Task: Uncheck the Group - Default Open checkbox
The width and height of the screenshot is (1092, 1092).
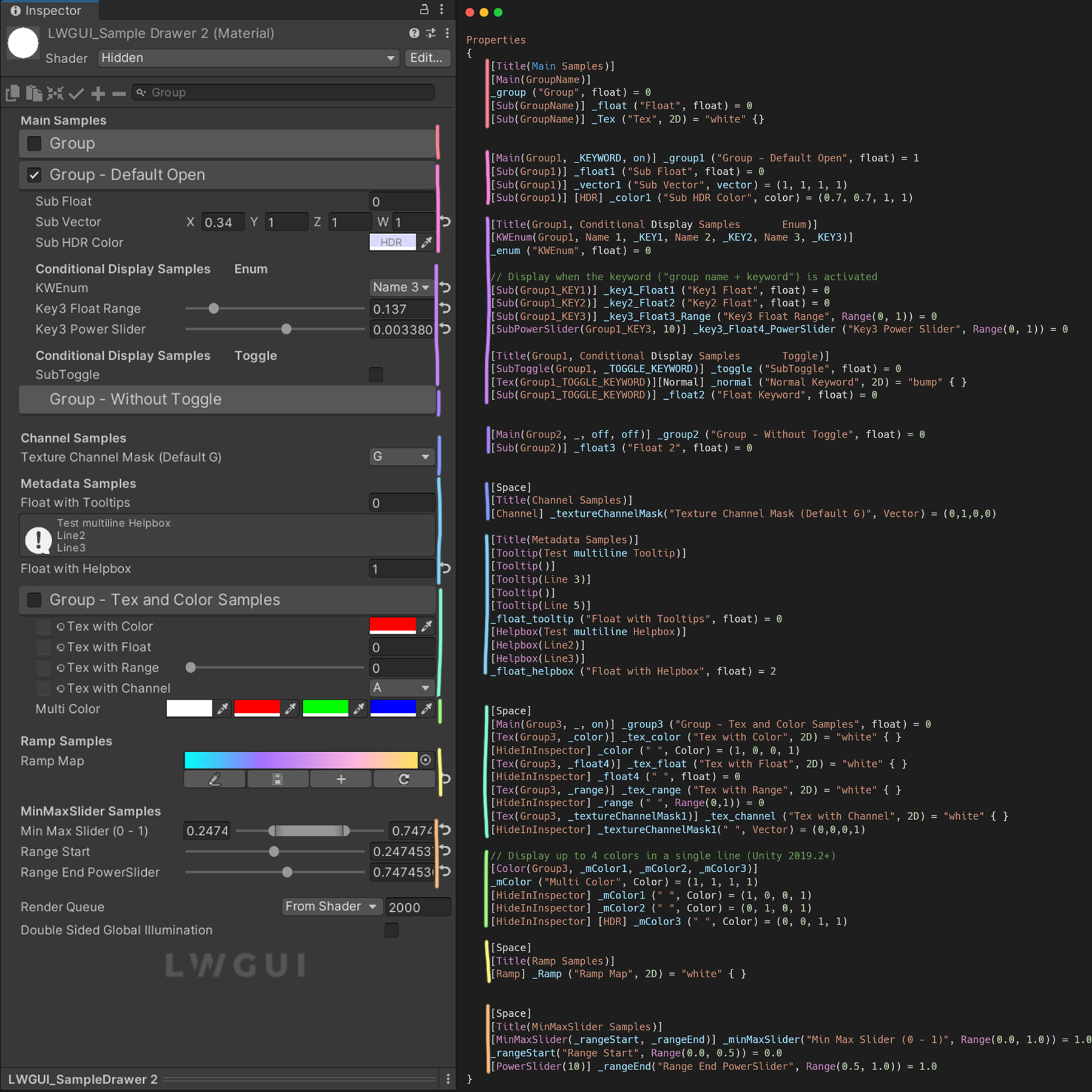Action: [35, 175]
